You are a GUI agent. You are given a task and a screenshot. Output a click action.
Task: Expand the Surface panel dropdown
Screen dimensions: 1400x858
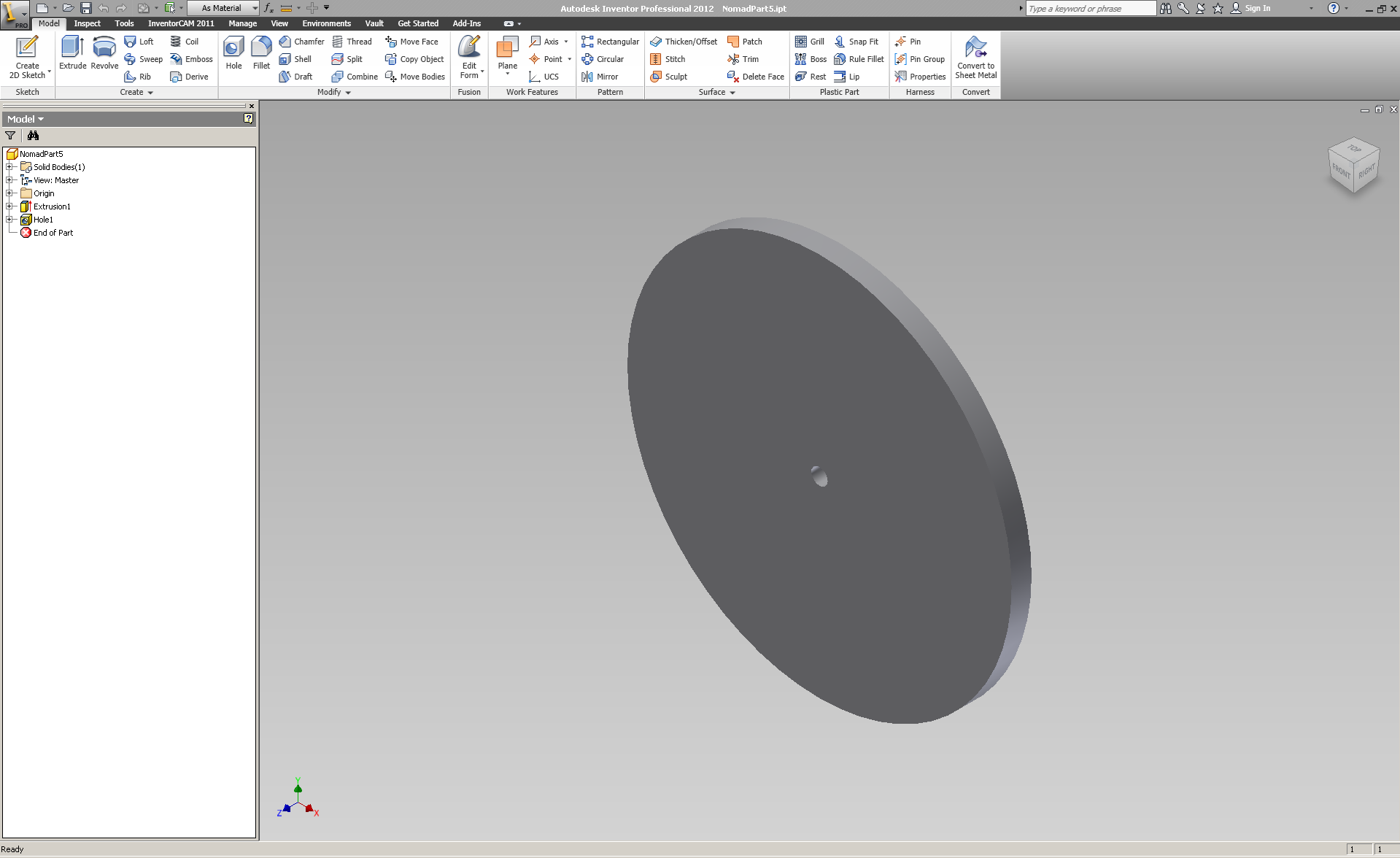coord(716,93)
